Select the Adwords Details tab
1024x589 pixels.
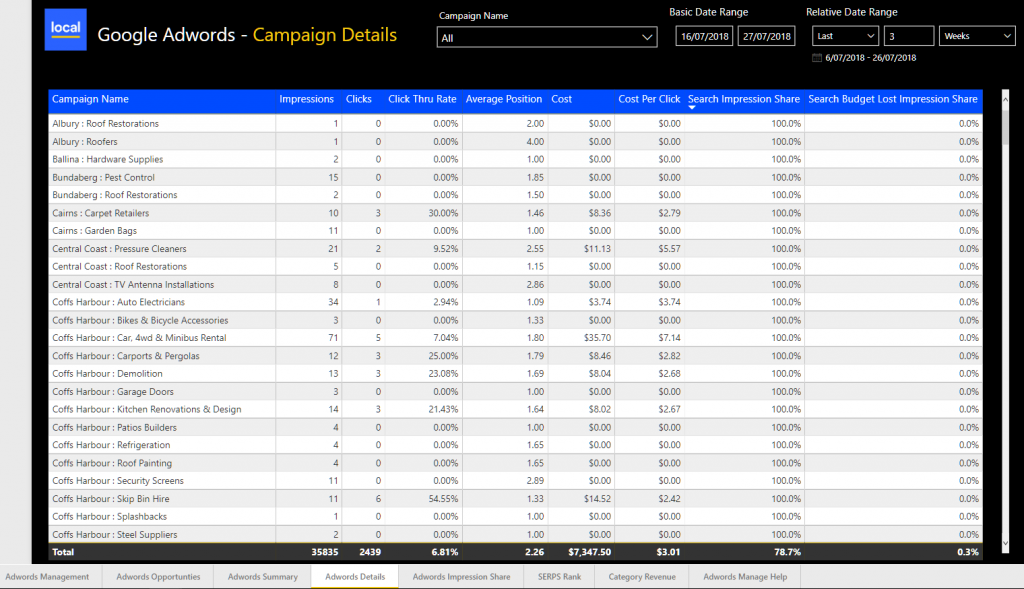(355, 577)
